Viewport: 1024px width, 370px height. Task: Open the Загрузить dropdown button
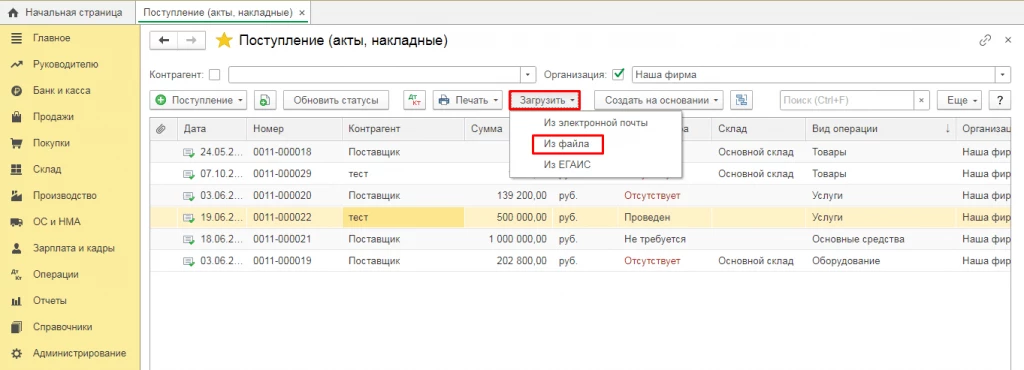(545, 100)
